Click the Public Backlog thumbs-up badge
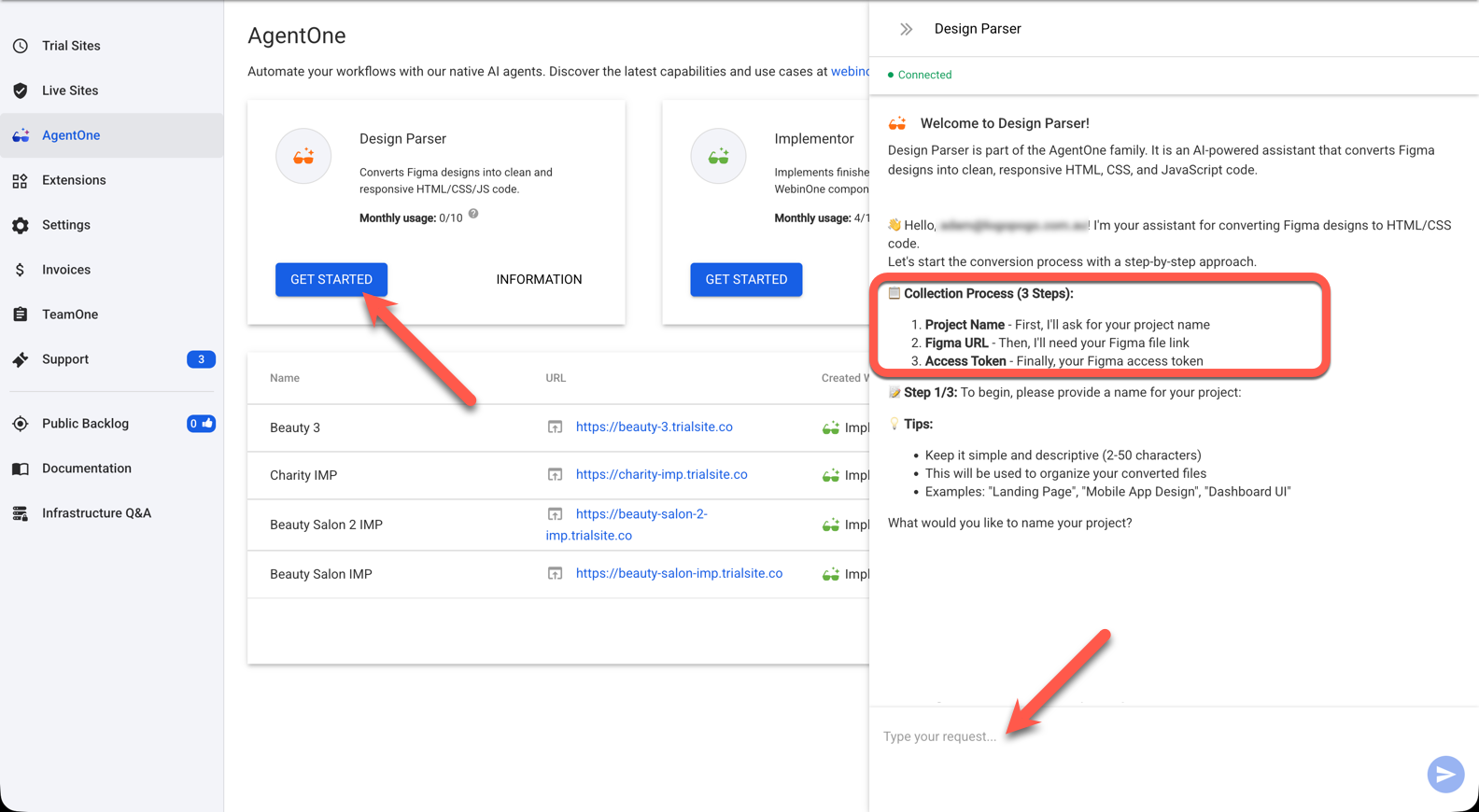Image resolution: width=1479 pixels, height=812 pixels. 201,424
